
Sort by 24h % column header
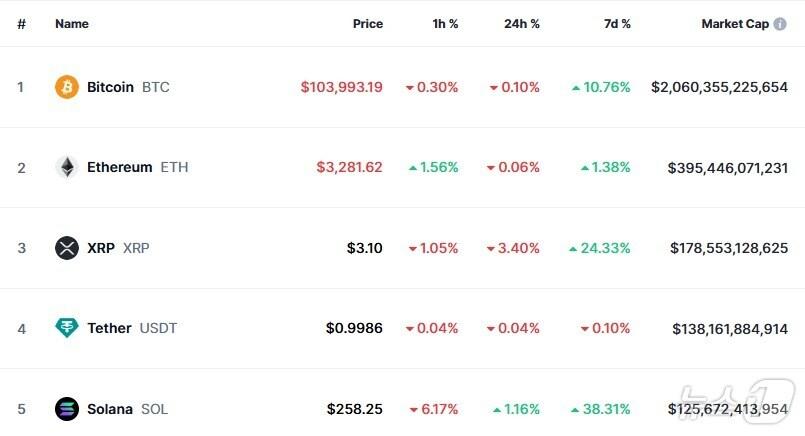[521, 24]
